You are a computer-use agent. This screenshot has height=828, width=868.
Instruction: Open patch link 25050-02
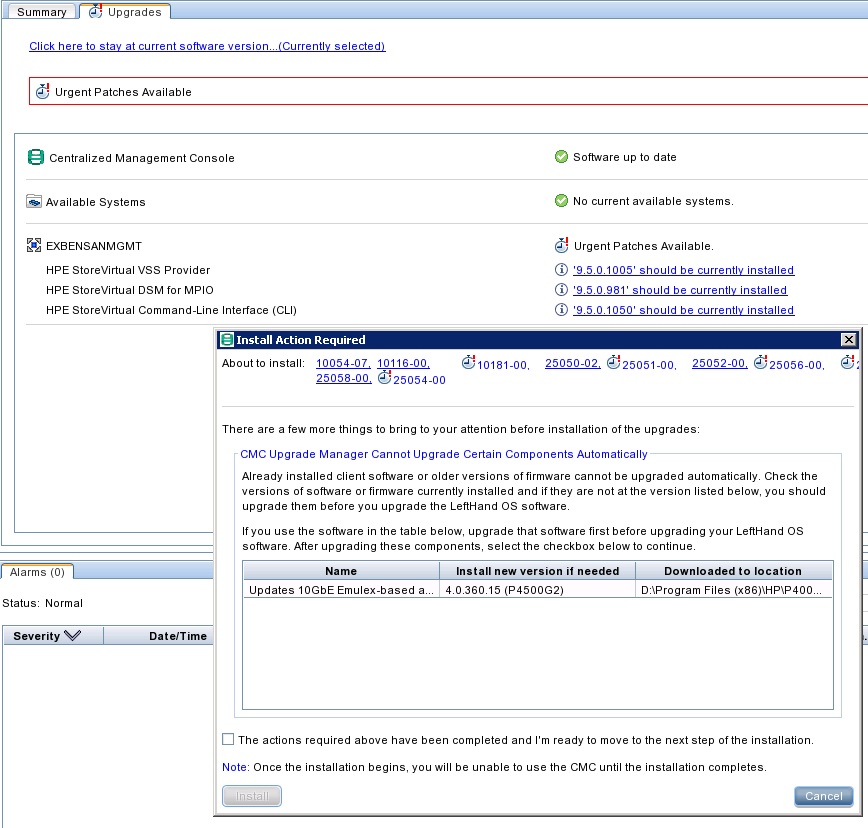pos(573,363)
